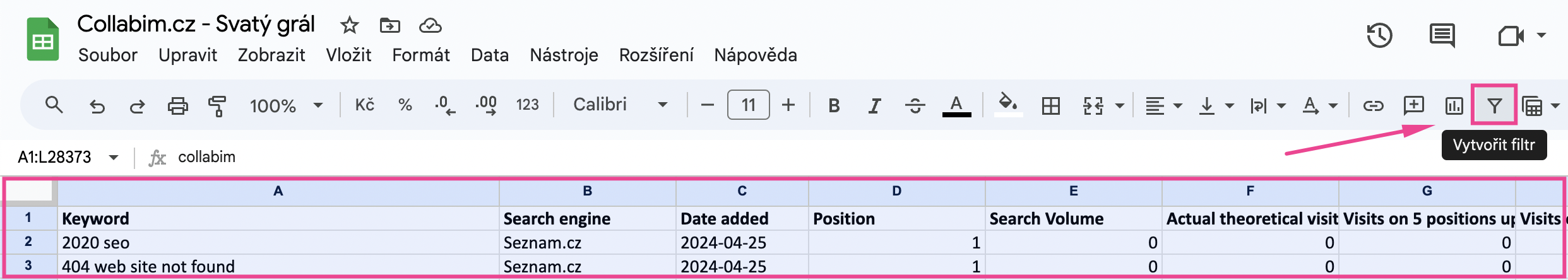Open the comments panel icon

1442,35
